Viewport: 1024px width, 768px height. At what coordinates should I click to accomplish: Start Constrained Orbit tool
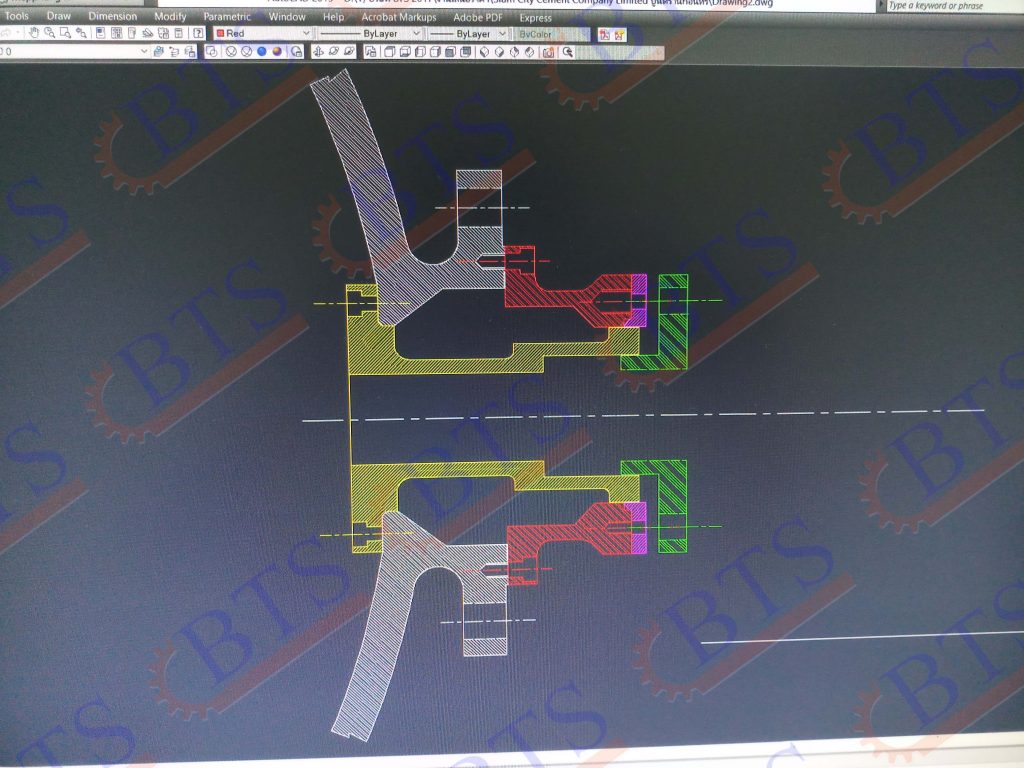coord(318,51)
